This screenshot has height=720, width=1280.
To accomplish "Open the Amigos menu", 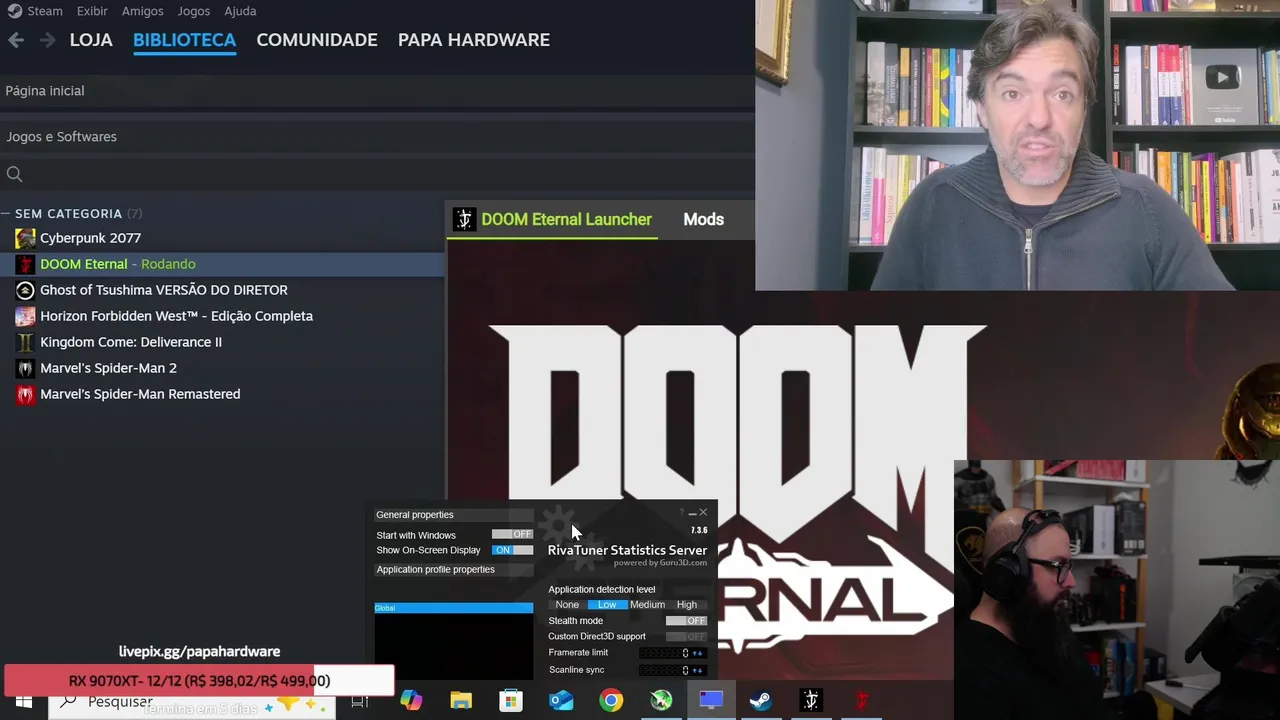I will pyautogui.click(x=142, y=11).
